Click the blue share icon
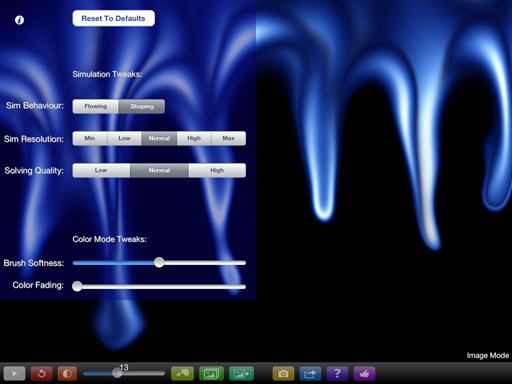512x384 pixels. pos(310,373)
